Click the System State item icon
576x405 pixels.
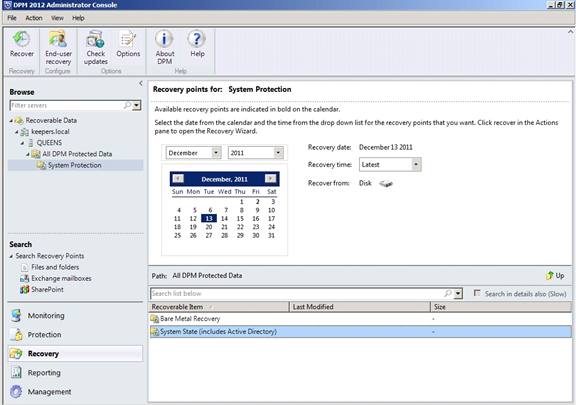pyautogui.click(x=155, y=331)
